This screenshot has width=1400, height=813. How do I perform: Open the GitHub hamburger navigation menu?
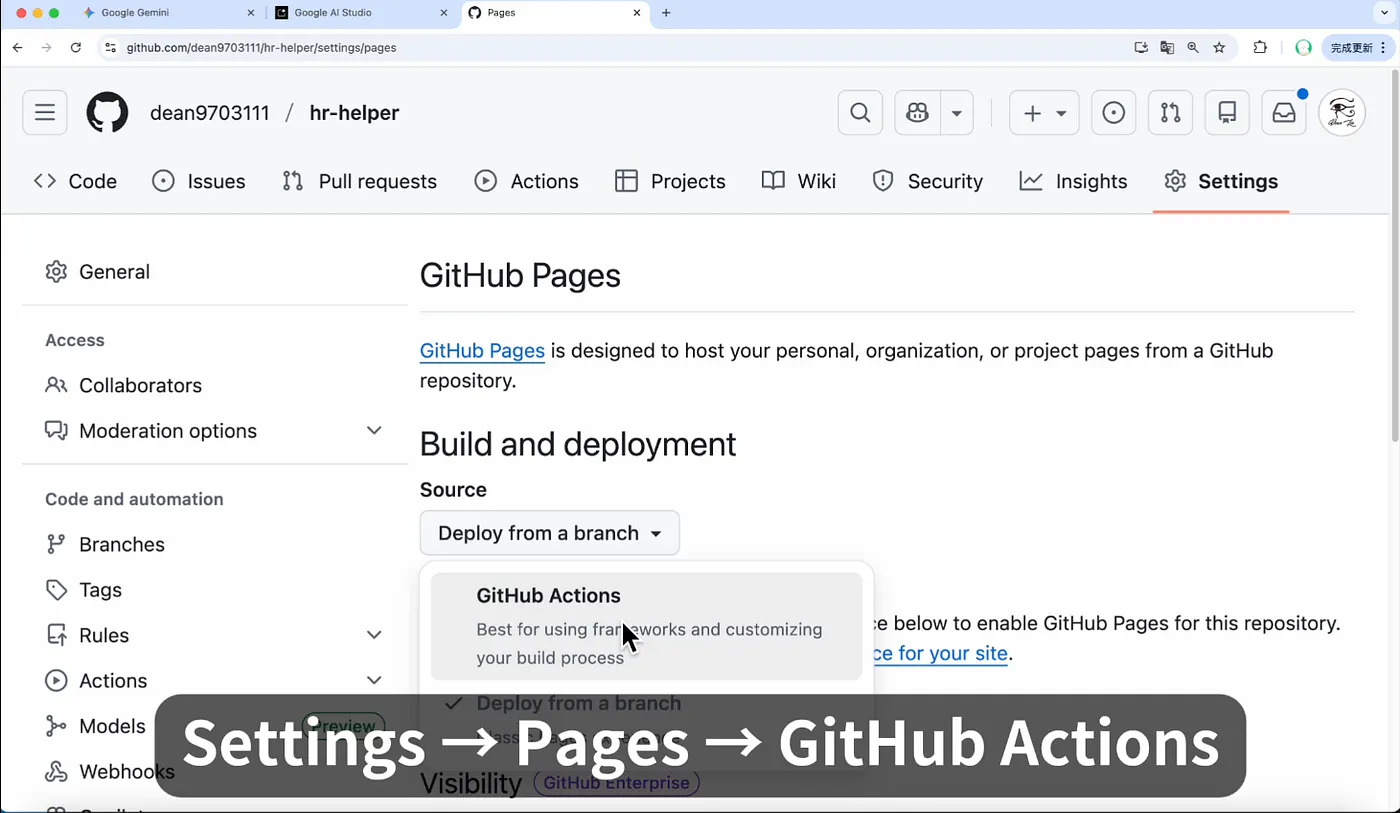point(45,113)
